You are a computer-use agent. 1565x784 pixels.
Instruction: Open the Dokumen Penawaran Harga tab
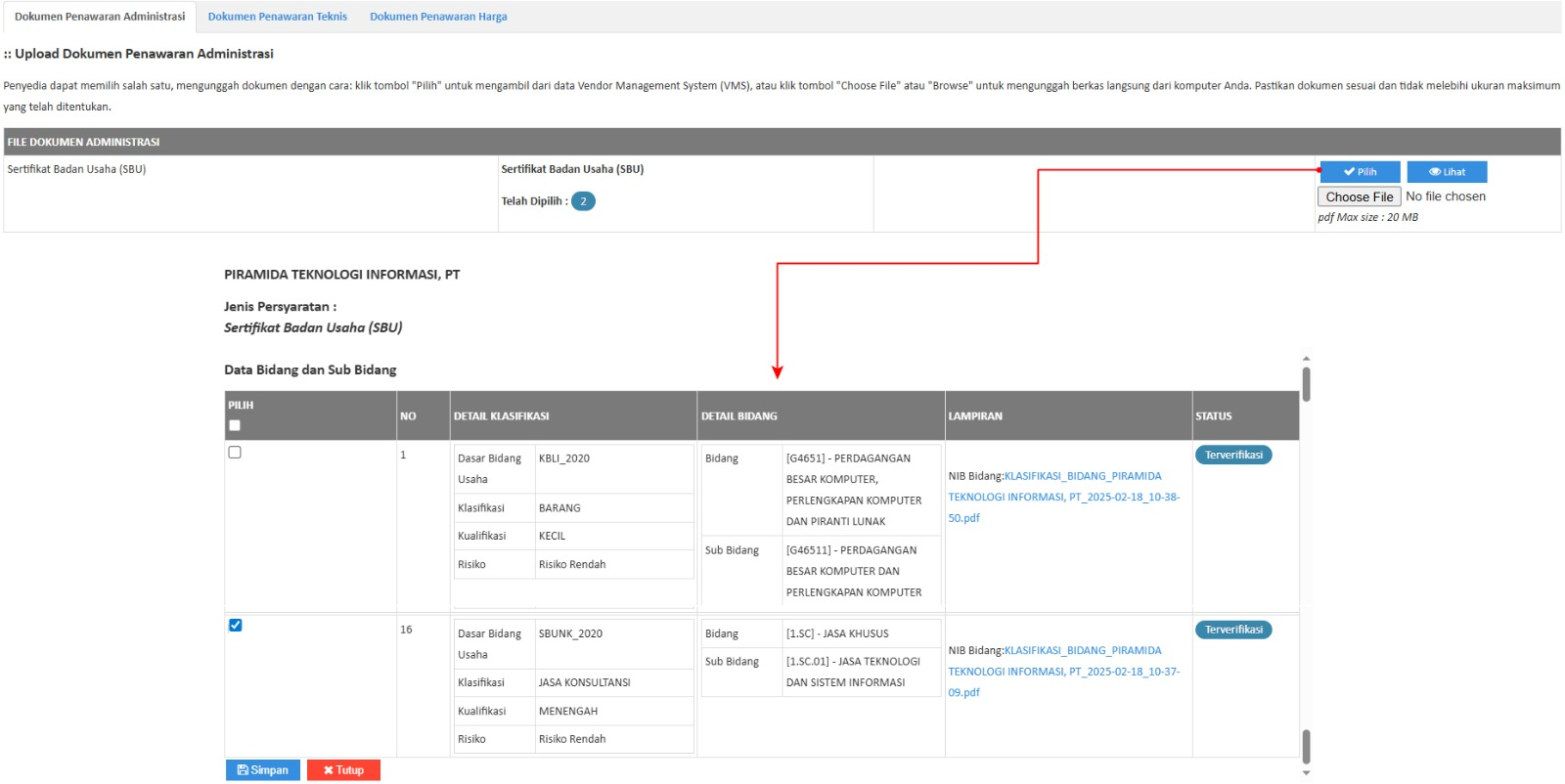(438, 17)
